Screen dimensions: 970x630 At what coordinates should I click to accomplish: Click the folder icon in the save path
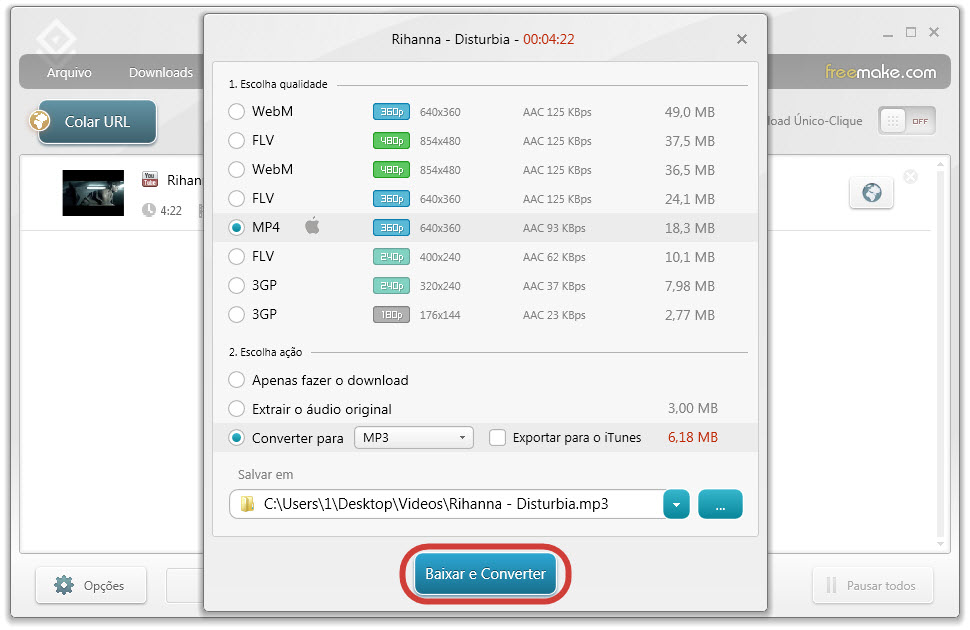pos(247,504)
